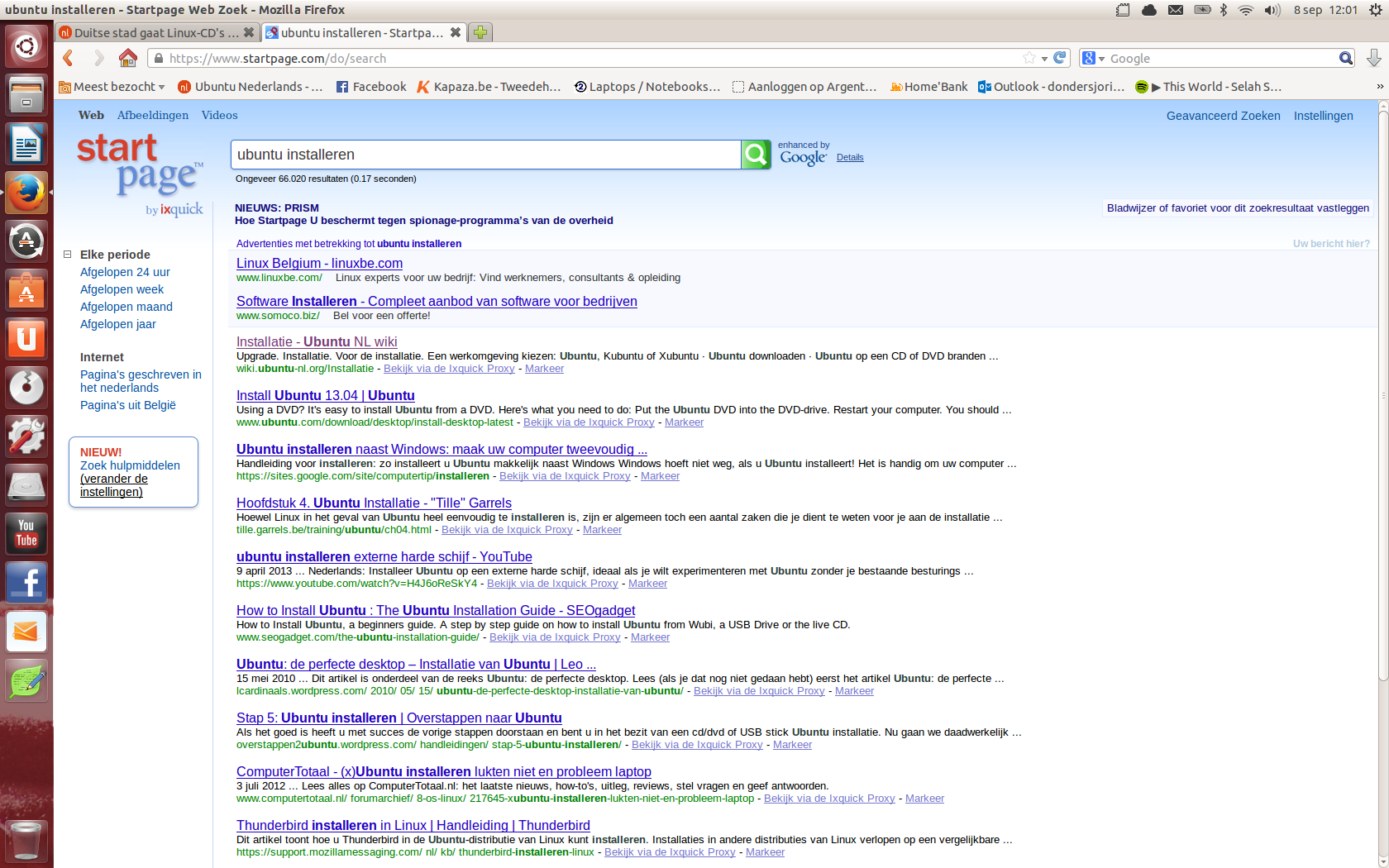Switch to Afbeeldingen search

[x=153, y=115]
